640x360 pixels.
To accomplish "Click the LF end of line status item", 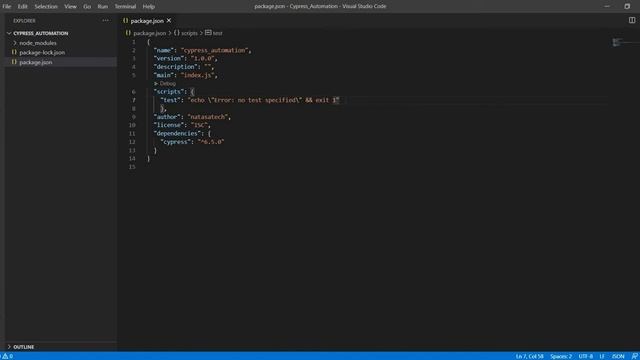I will [602, 356].
